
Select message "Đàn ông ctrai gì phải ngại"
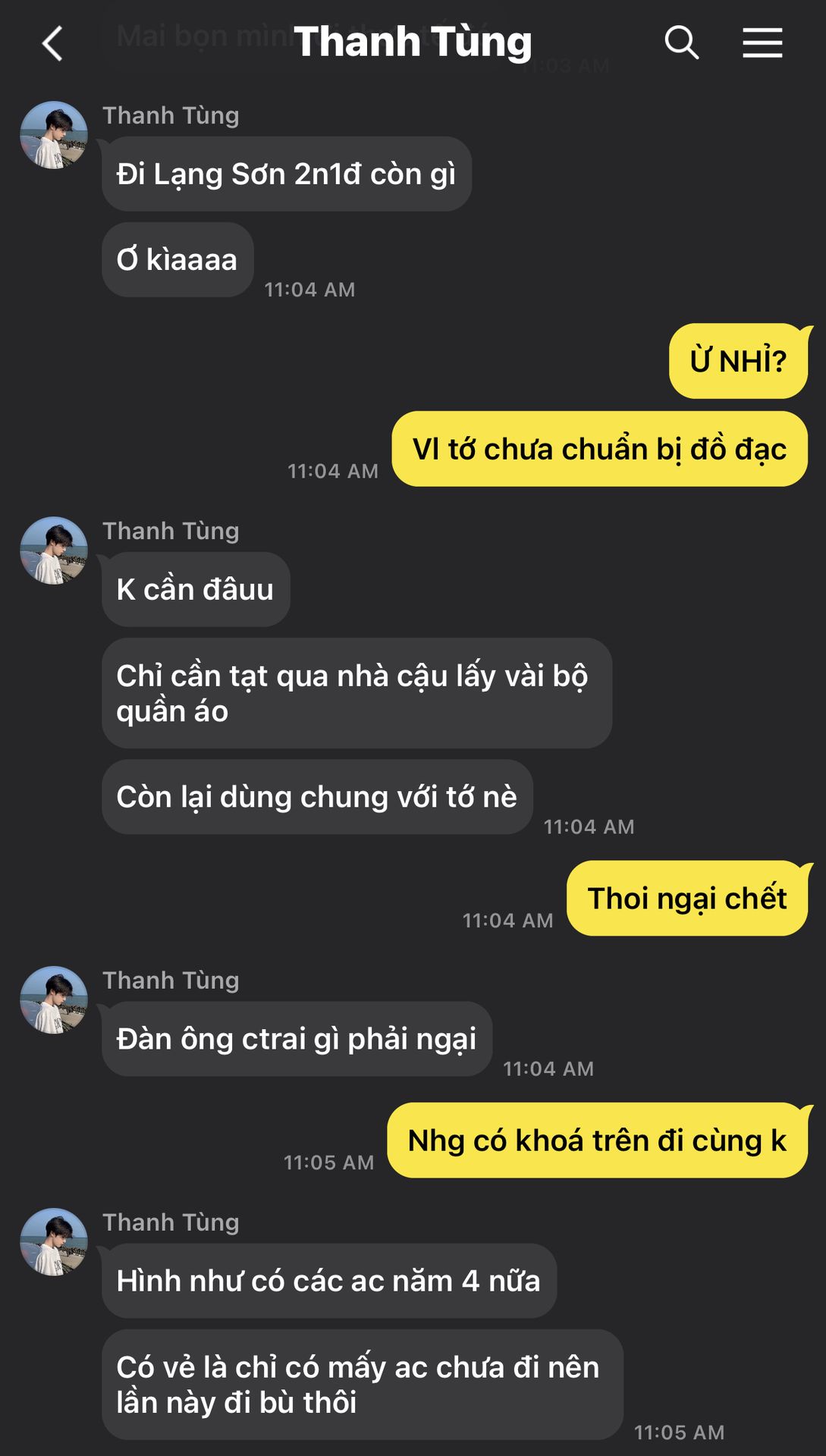click(297, 1039)
